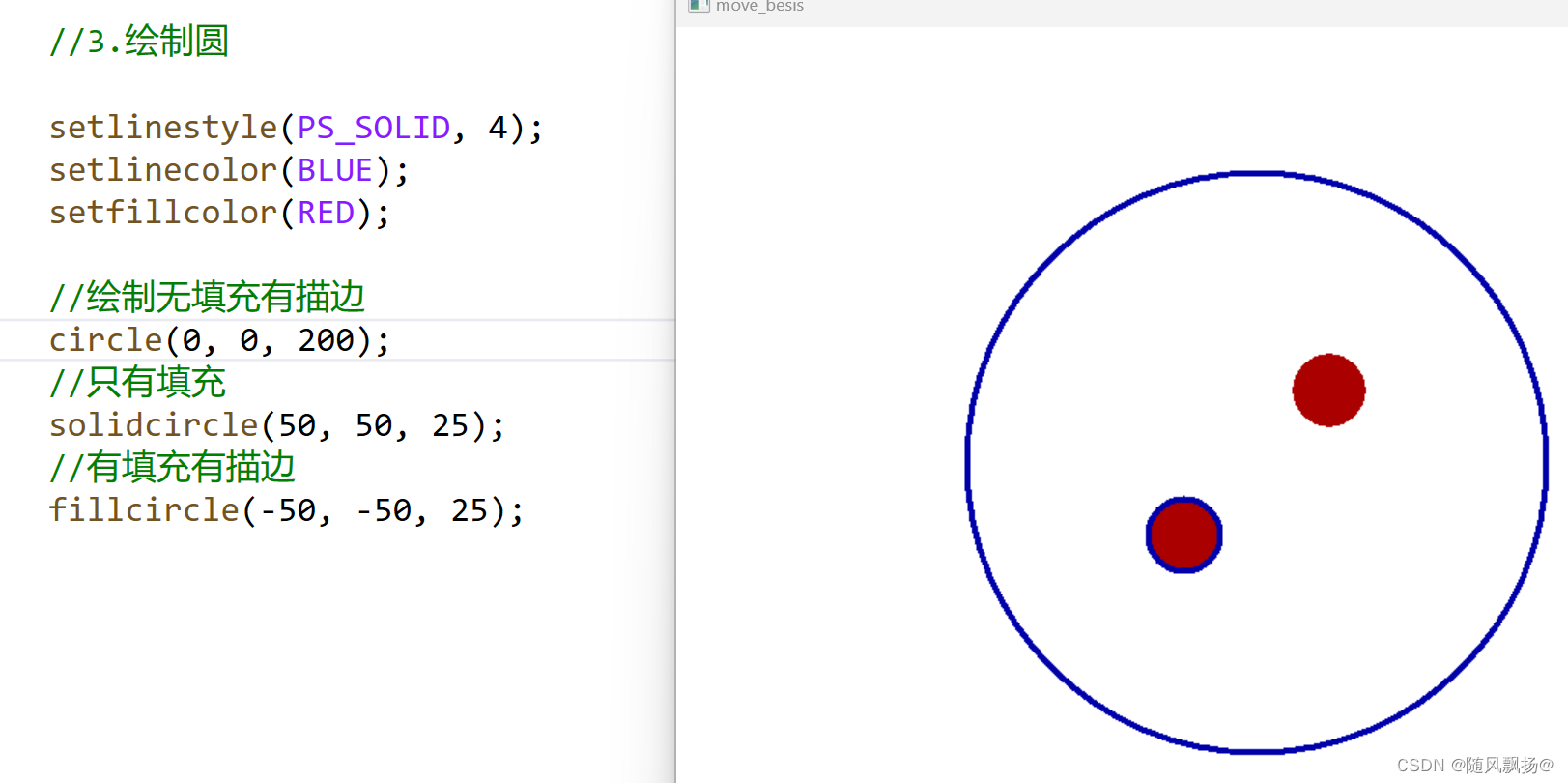Click the comment '//3.绘制圆'
The width and height of the screenshot is (1568, 783).
(x=139, y=42)
